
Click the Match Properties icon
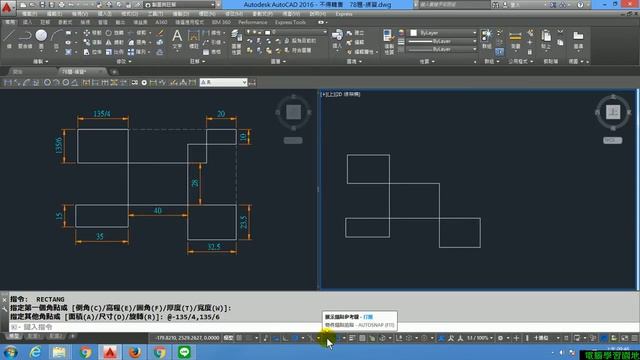coord(388,41)
